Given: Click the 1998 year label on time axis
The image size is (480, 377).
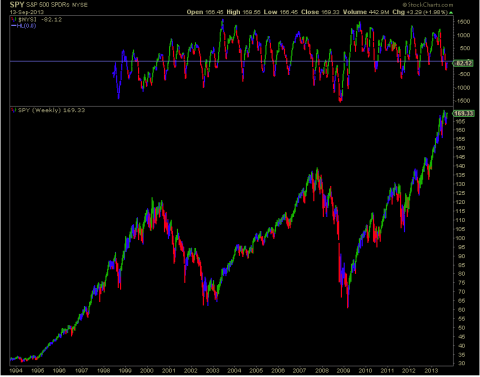Looking at the screenshot, I should 103,371.
